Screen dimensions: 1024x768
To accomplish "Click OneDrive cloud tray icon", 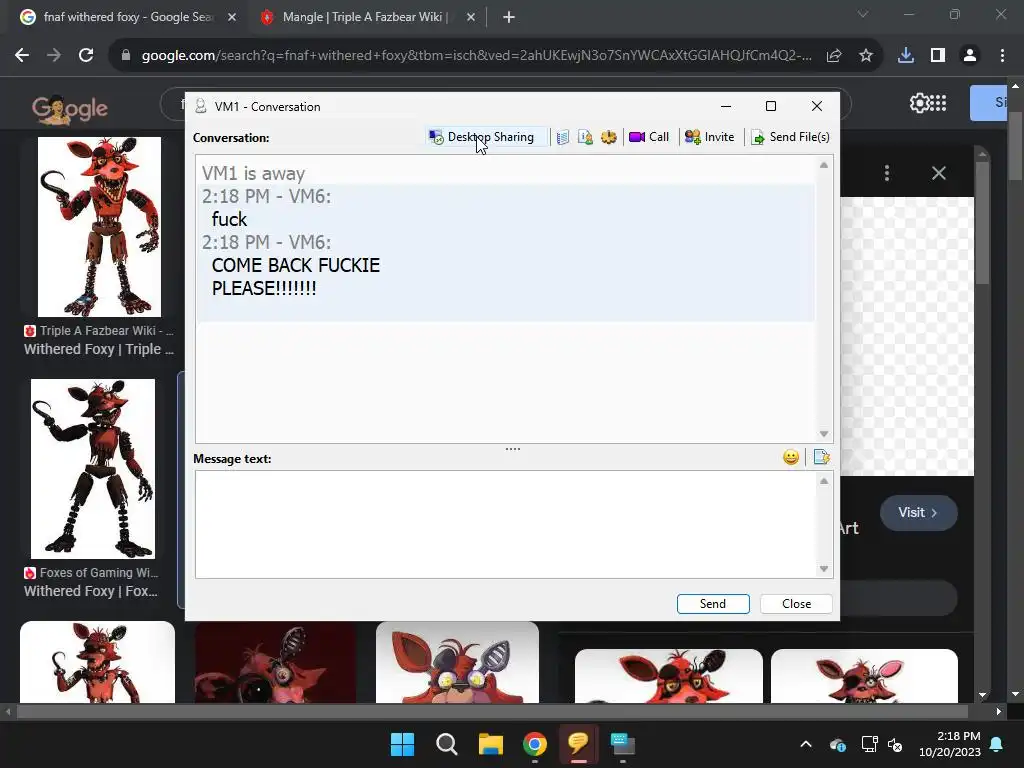I will (x=838, y=744).
